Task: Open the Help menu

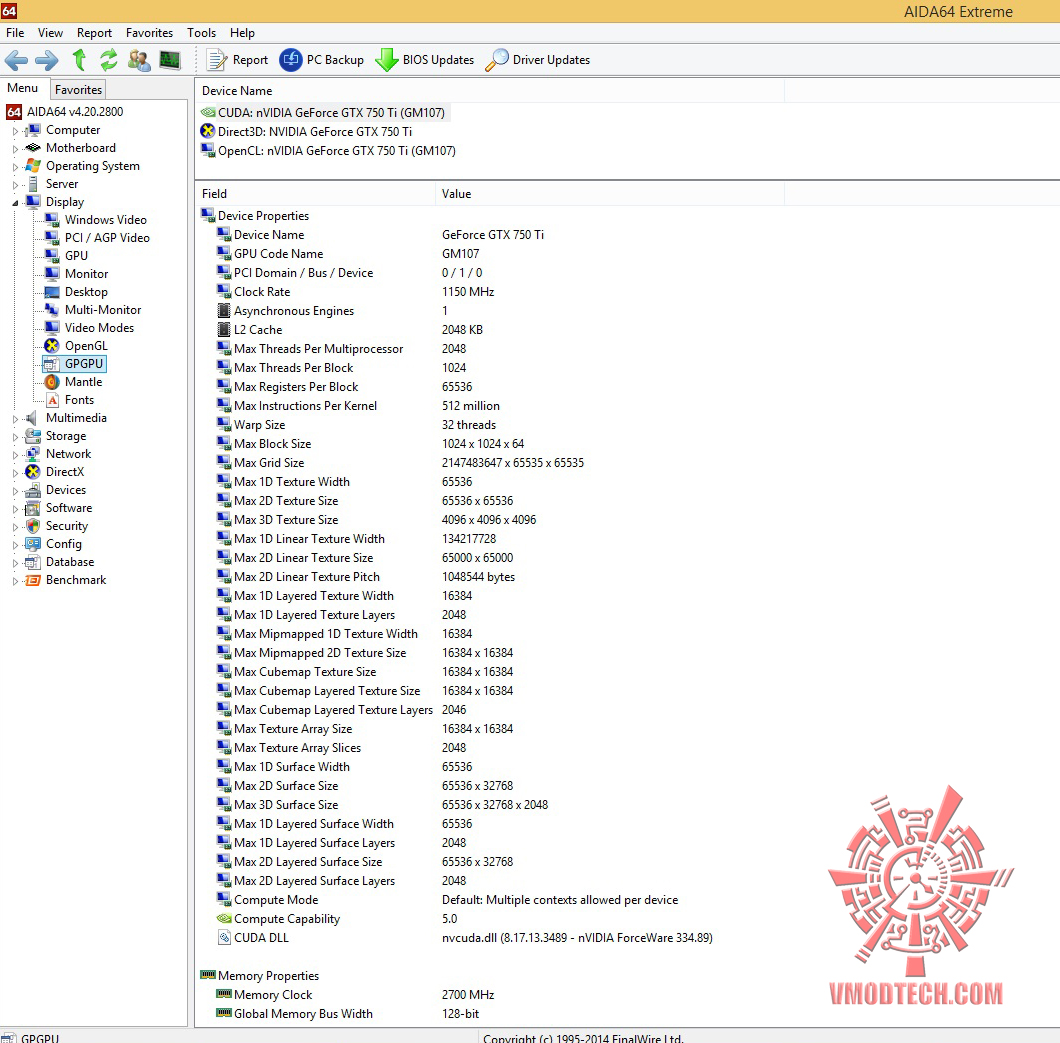Action: coord(242,32)
